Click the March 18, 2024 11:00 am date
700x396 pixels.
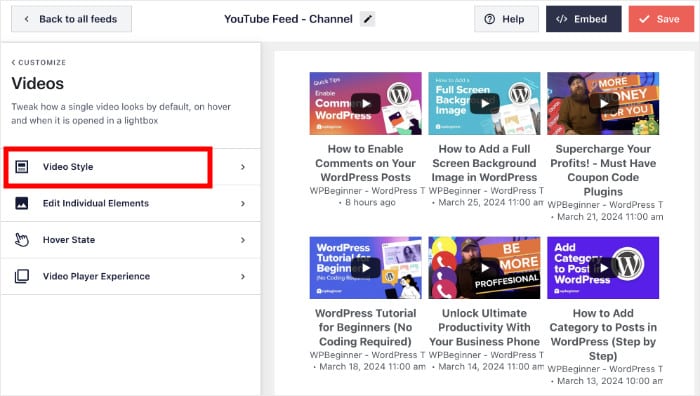click(x=372, y=367)
